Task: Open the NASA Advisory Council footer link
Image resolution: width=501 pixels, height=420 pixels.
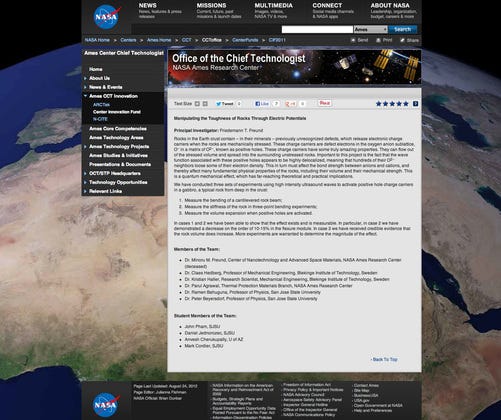Action: click(x=303, y=395)
